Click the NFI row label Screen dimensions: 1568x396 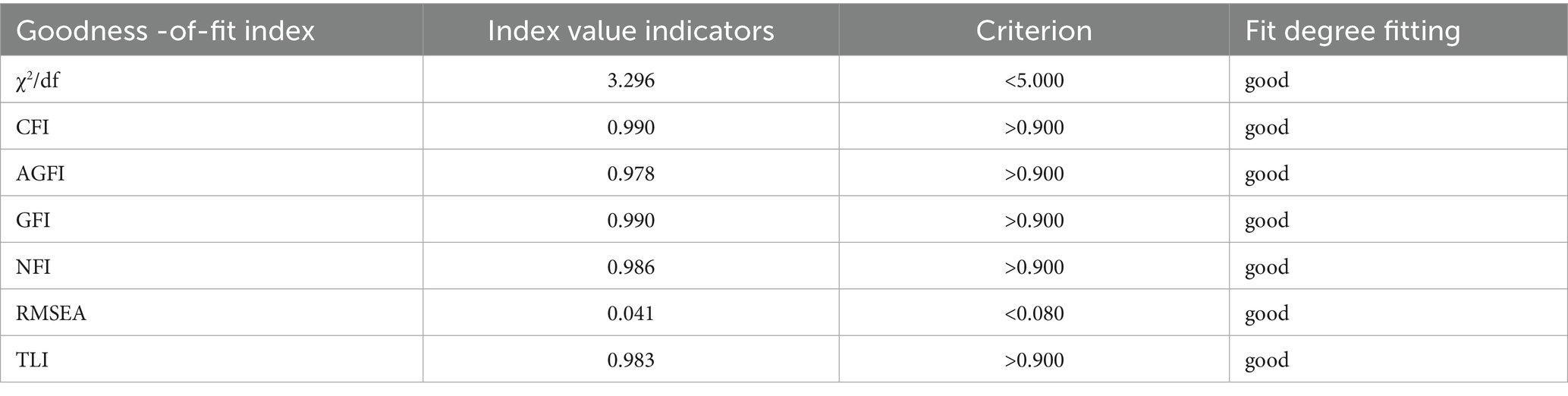(x=33, y=267)
